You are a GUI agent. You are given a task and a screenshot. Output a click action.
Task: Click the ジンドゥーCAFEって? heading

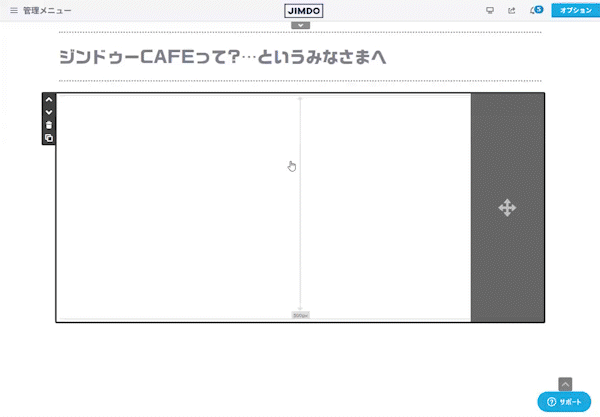[223, 57]
